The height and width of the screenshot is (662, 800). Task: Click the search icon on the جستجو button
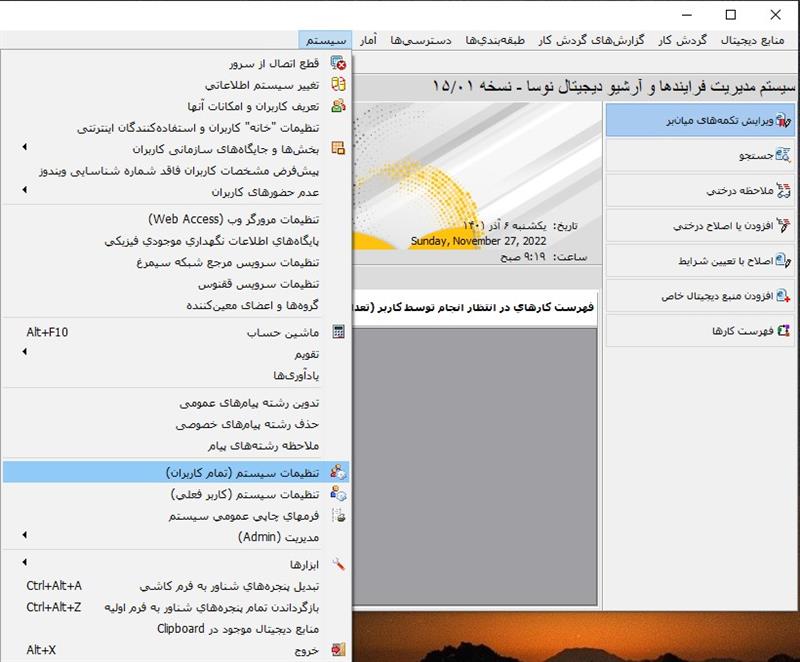click(x=783, y=156)
